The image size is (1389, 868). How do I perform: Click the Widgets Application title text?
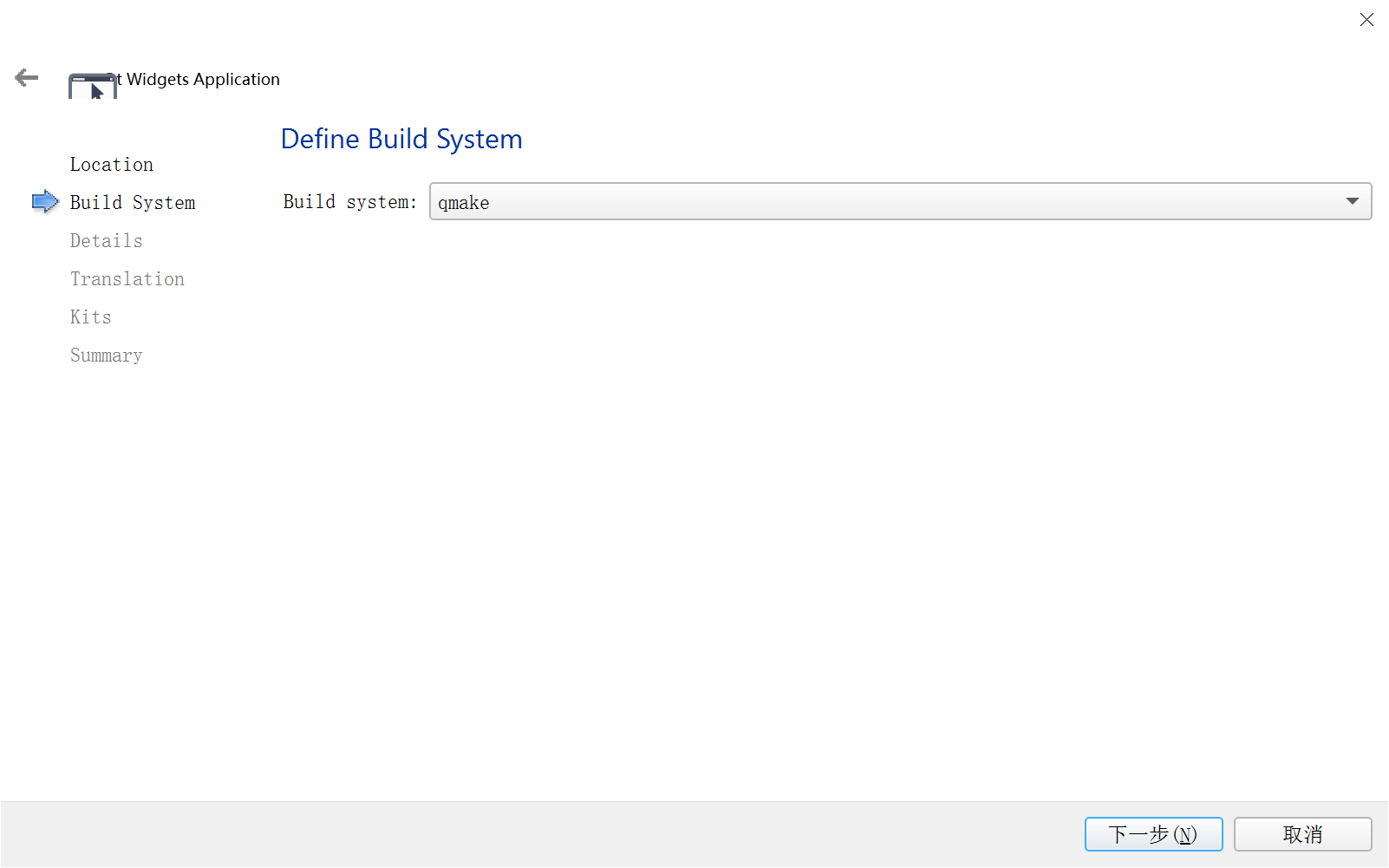pos(203,79)
